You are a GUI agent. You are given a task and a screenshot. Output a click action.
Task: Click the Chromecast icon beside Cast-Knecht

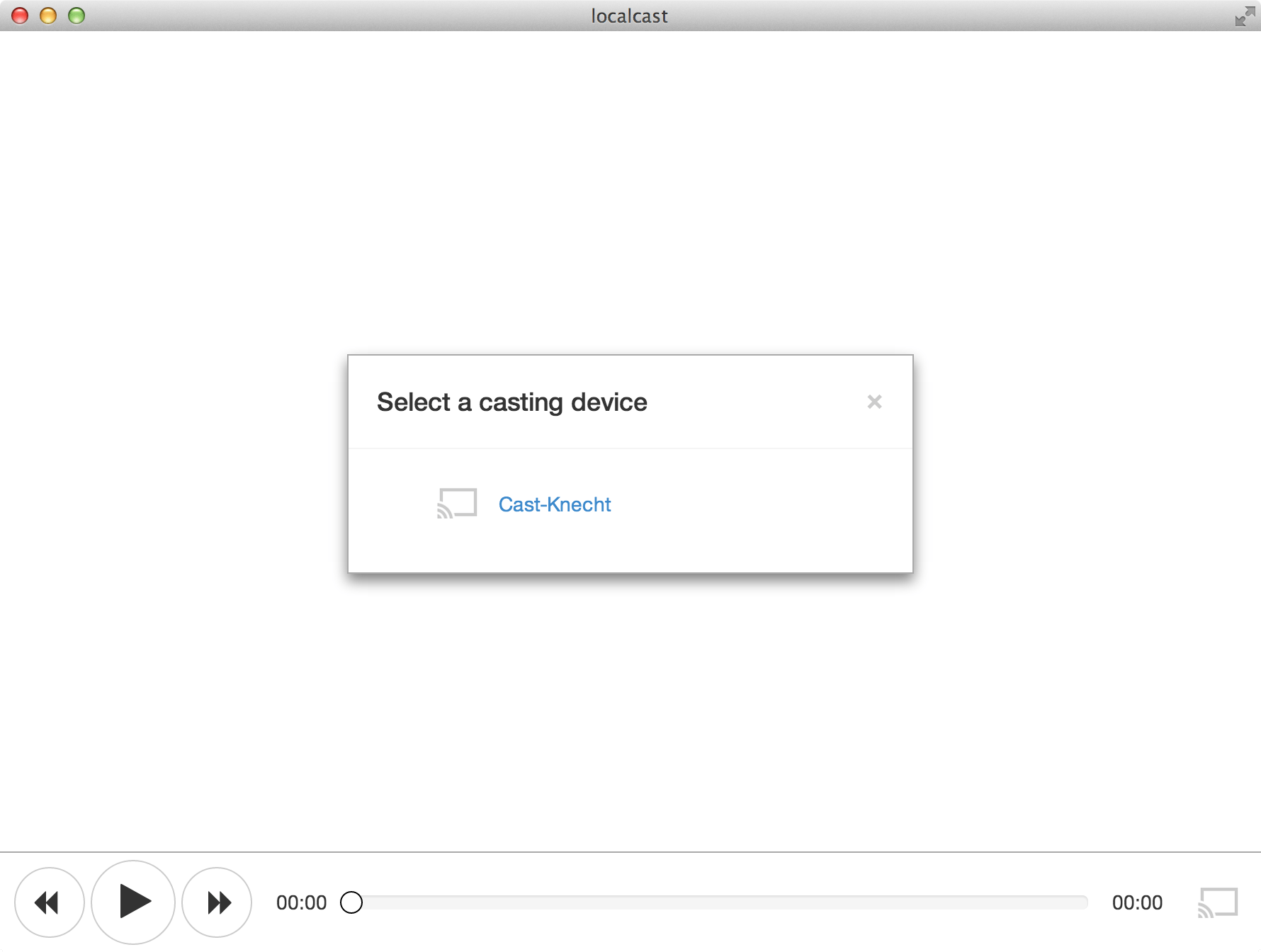(x=456, y=504)
